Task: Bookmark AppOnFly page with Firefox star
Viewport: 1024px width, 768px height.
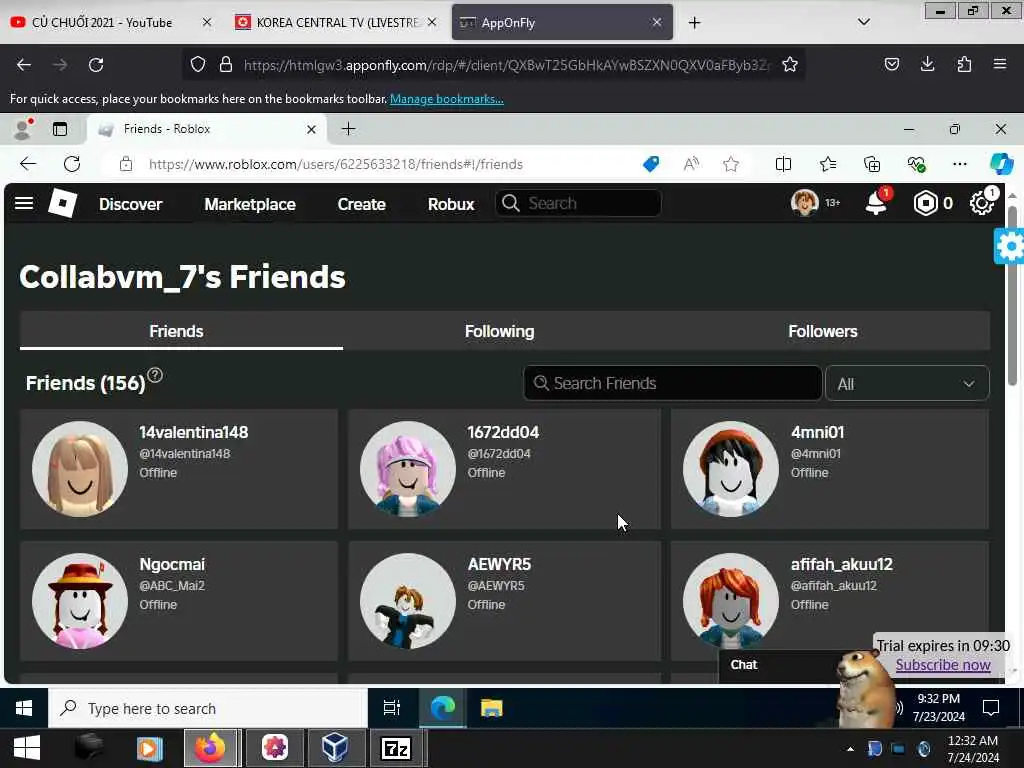Action: pyautogui.click(x=790, y=65)
